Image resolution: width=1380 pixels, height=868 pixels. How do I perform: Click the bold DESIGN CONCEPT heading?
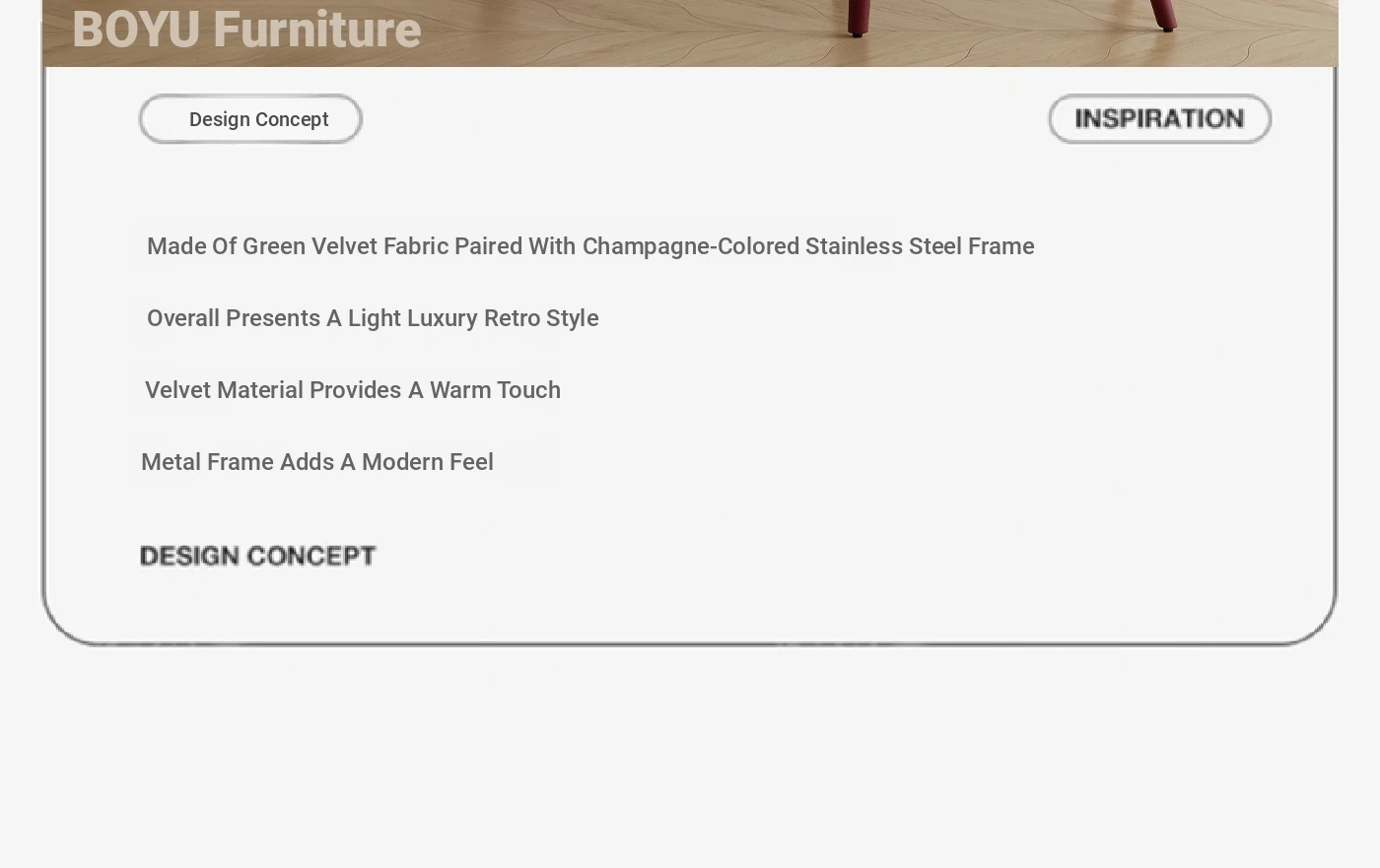pos(258,556)
